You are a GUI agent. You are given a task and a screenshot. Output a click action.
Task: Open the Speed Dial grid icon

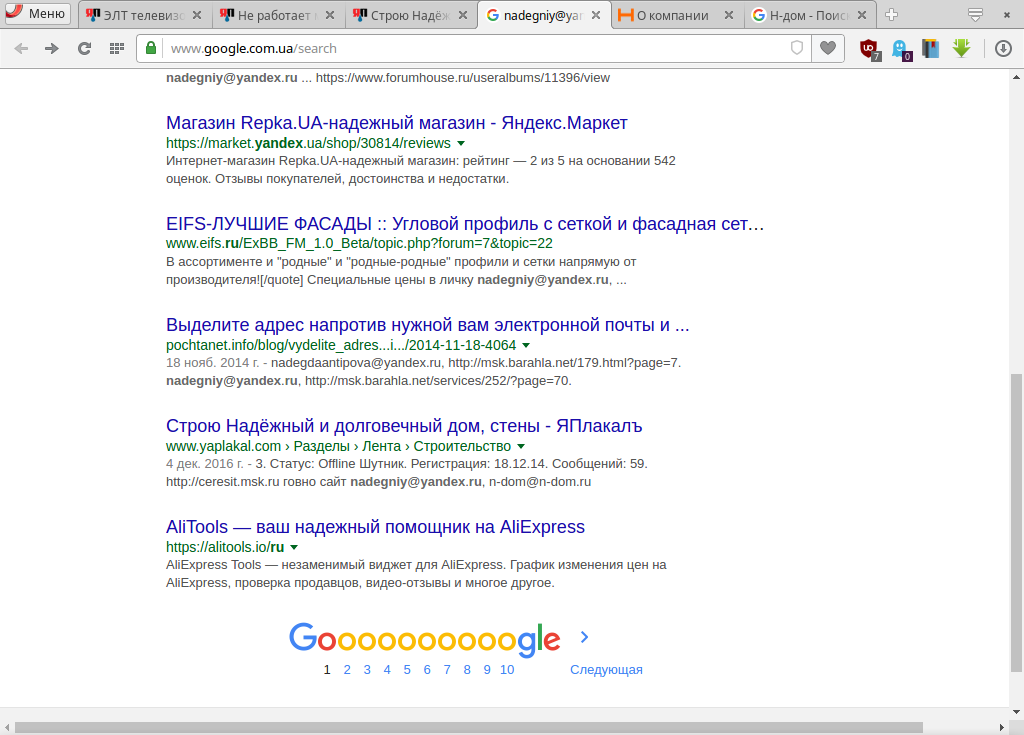[117, 48]
